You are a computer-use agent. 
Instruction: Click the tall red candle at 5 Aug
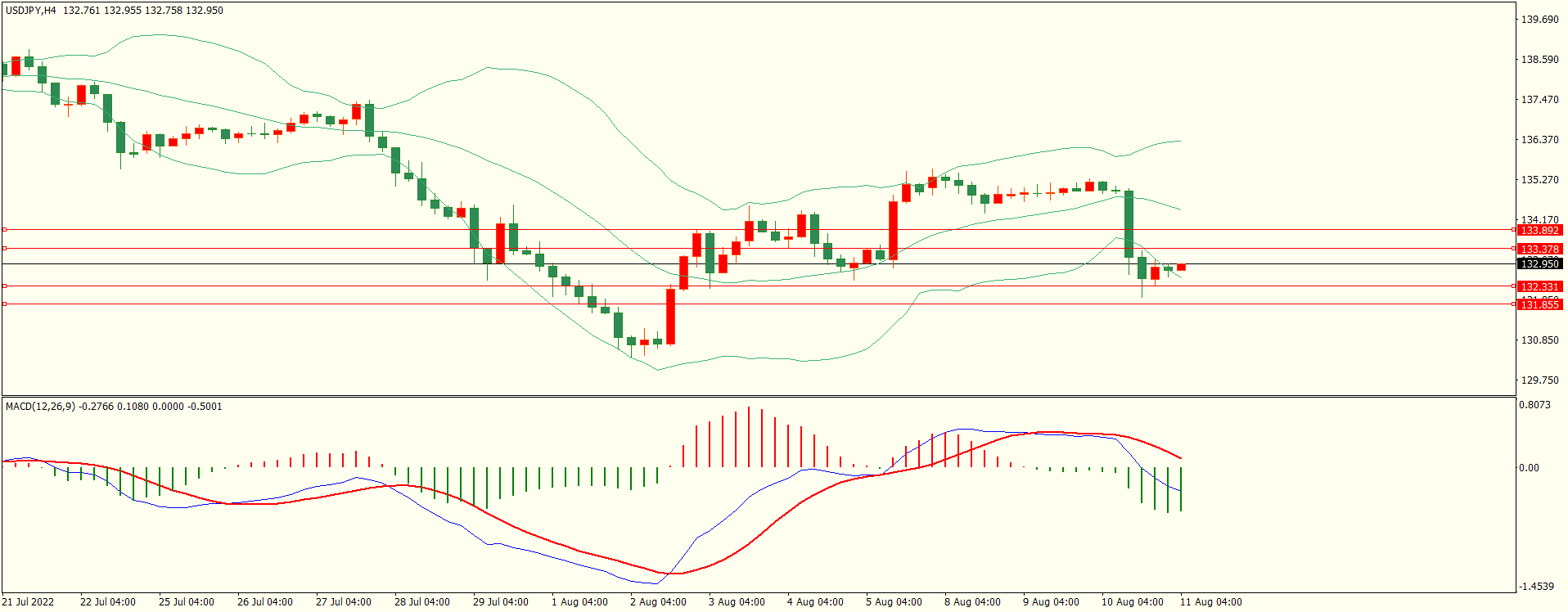894,230
